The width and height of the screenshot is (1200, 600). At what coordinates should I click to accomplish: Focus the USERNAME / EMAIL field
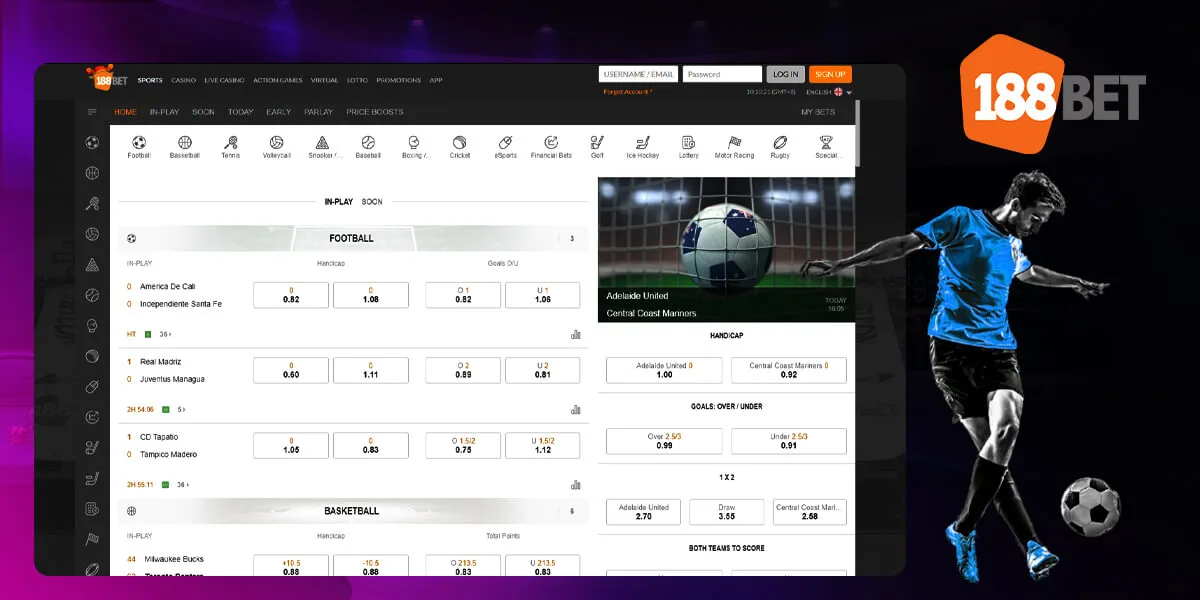[x=638, y=74]
